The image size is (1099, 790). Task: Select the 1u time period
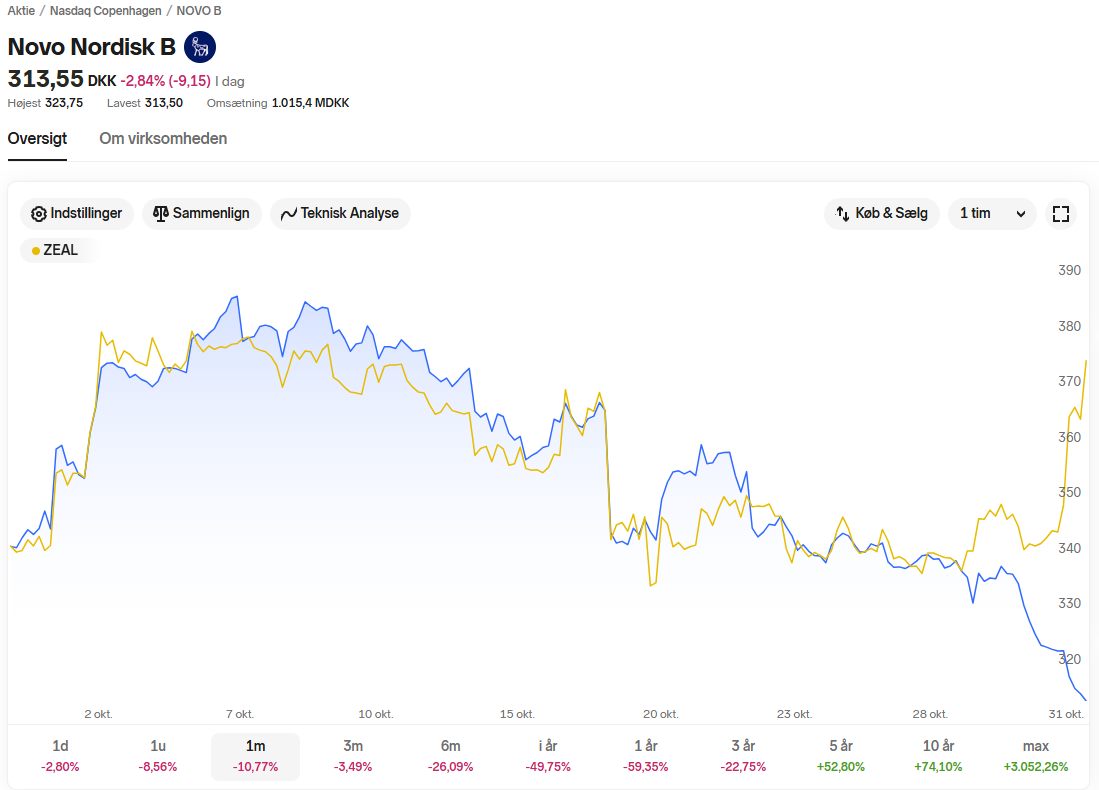click(158, 756)
